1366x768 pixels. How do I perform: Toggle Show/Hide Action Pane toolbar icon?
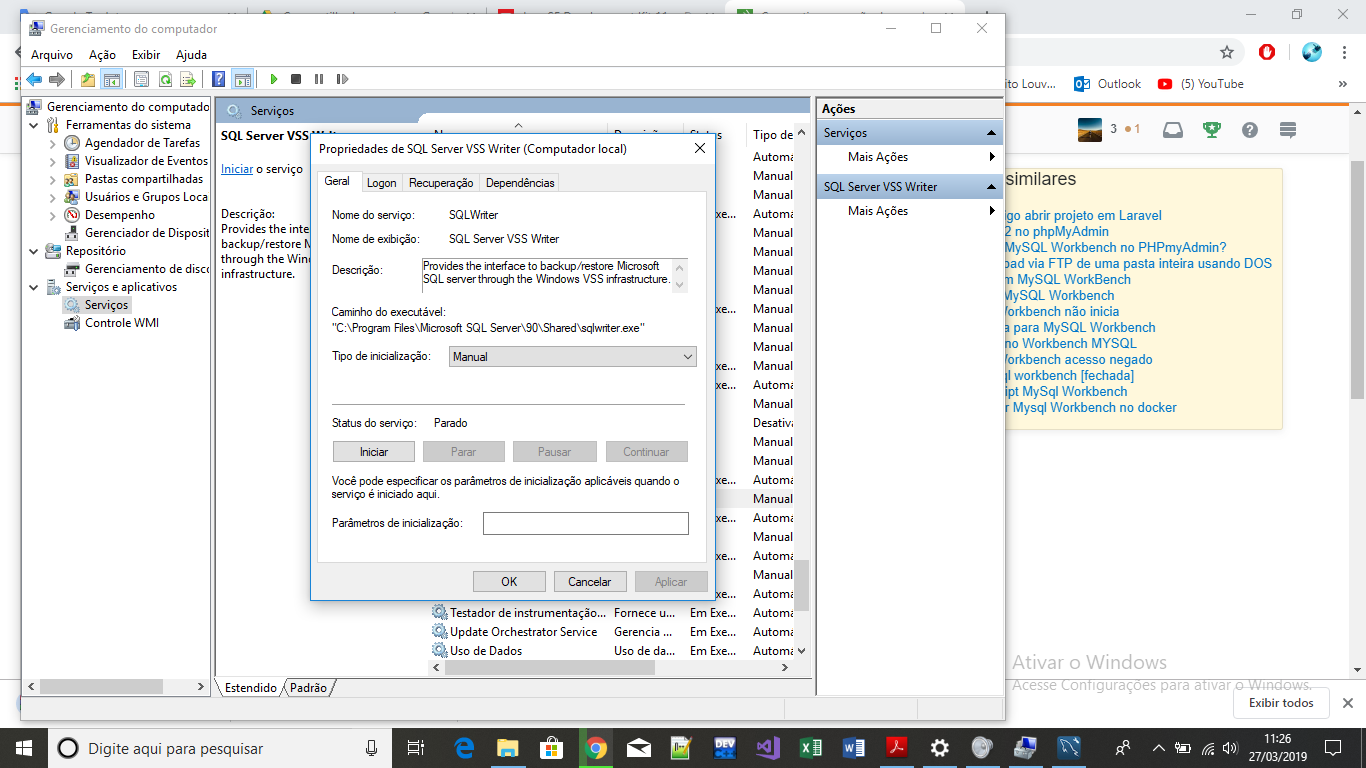click(242, 79)
